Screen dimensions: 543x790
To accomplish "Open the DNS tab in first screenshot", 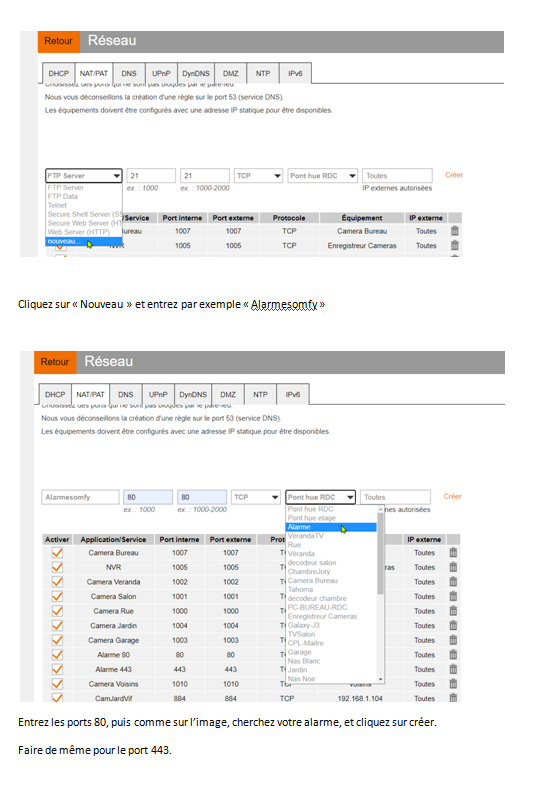I will [129, 74].
